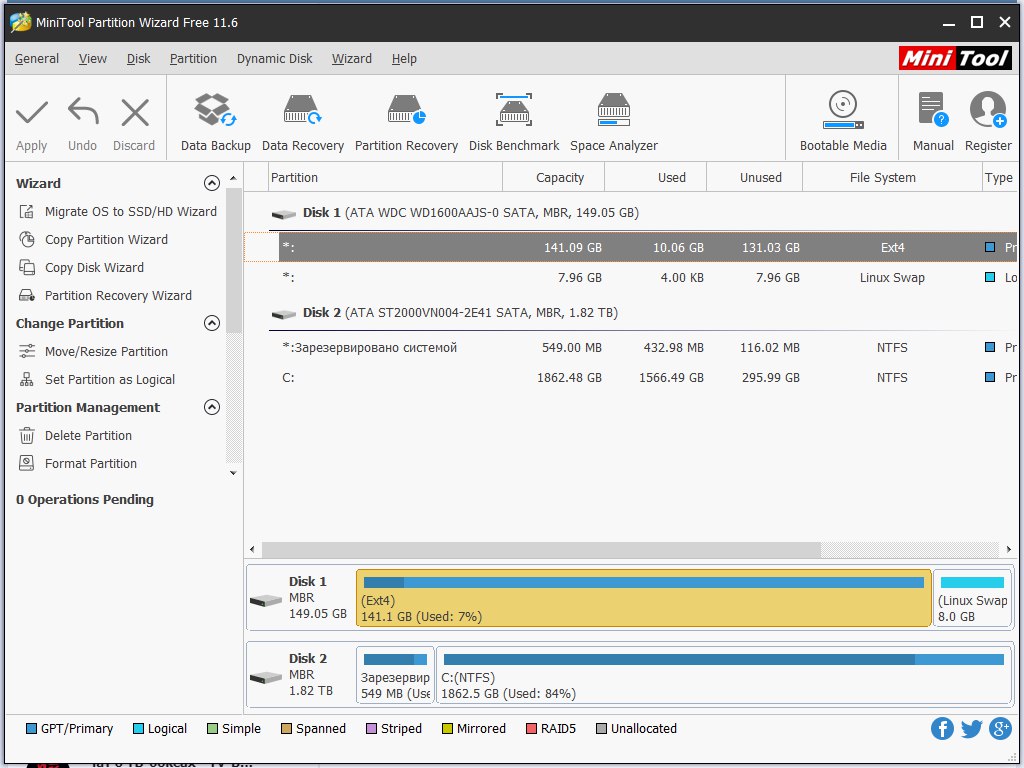
Task: Click the GPT/Primary legend color swatch
Action: coord(31,729)
